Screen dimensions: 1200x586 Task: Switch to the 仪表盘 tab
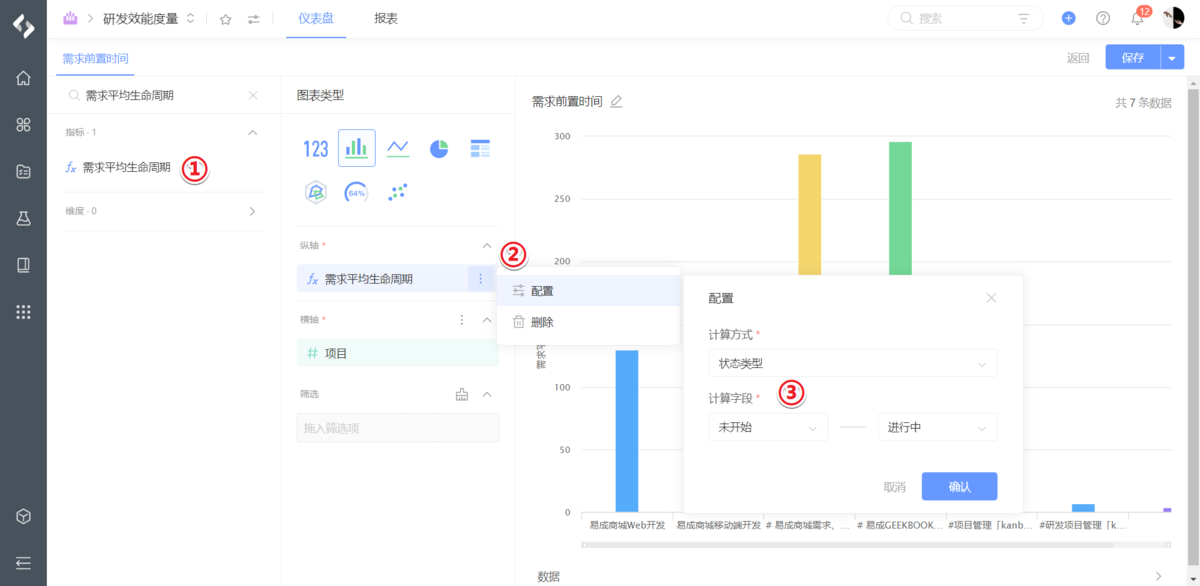[316, 18]
